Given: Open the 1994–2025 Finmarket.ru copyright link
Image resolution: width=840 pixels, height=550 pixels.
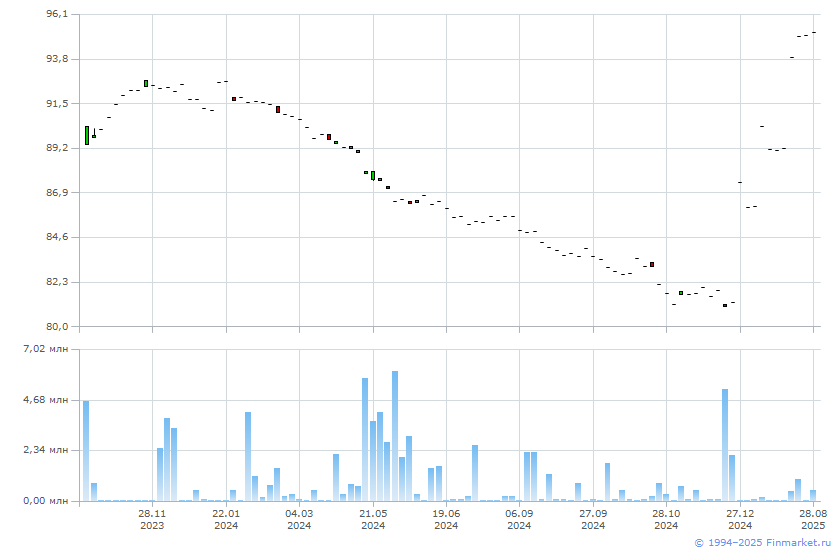Looking at the screenshot, I should pyautogui.click(x=762, y=543).
